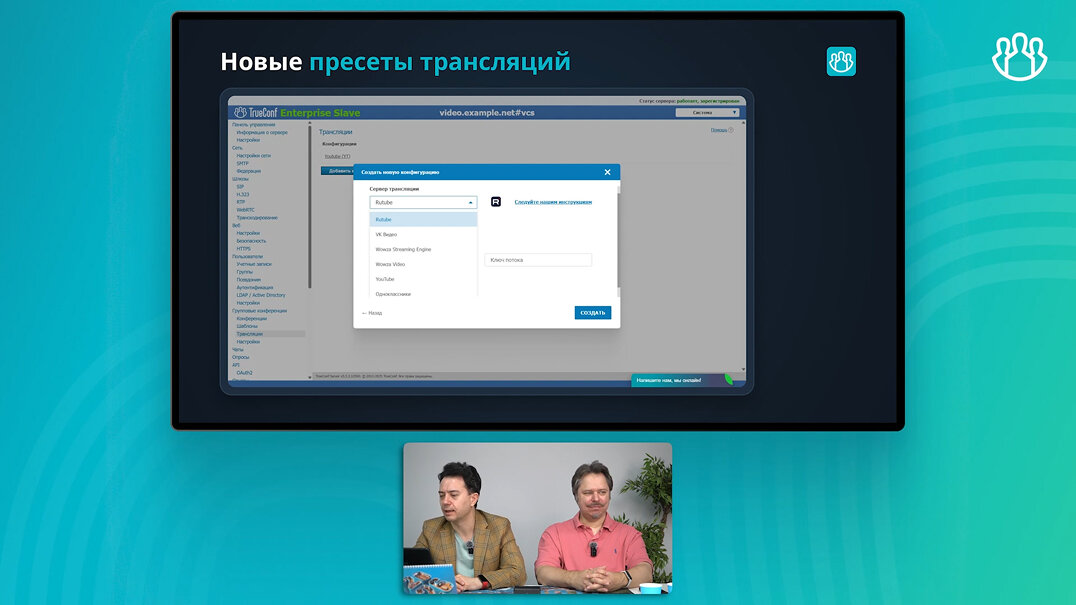Open Шаблоны in sidebar
The width and height of the screenshot is (1076, 605).
click(x=247, y=326)
